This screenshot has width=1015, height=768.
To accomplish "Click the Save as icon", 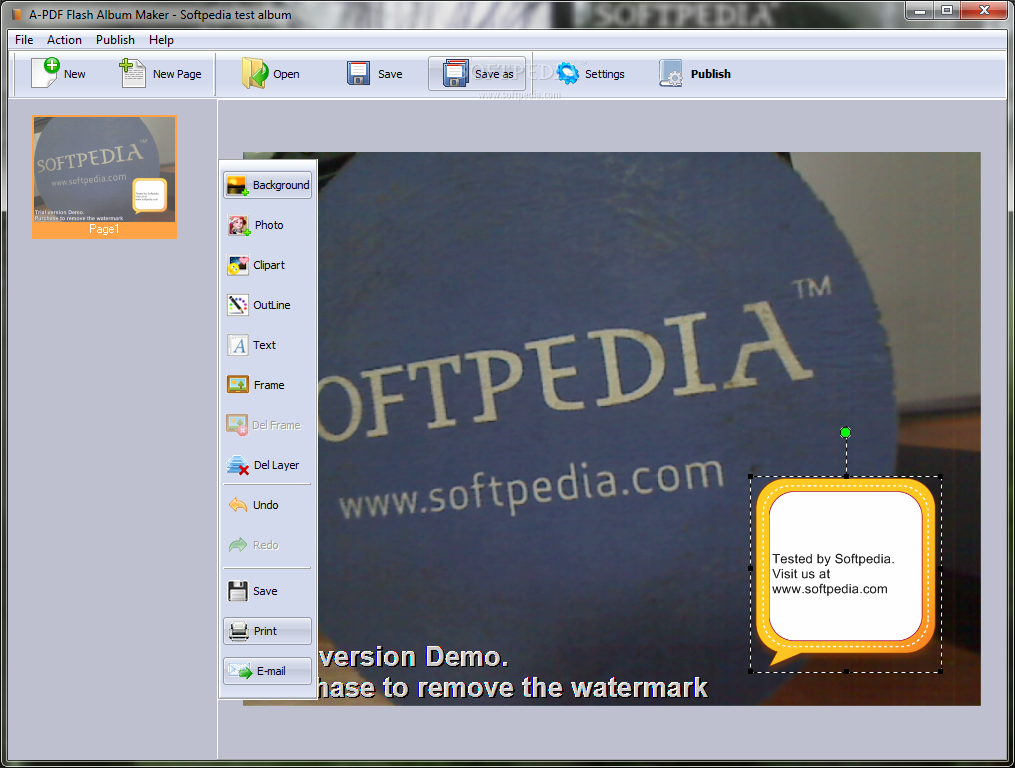I will point(456,73).
